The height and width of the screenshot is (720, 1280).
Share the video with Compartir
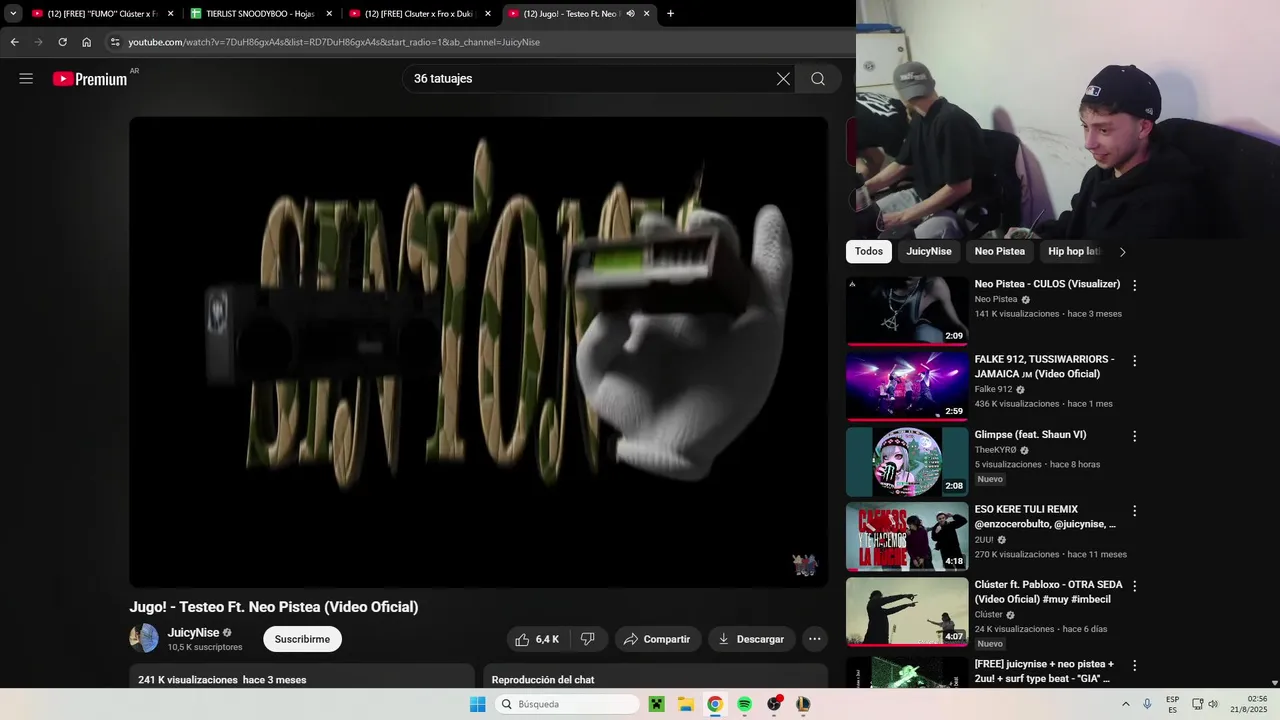(x=657, y=639)
